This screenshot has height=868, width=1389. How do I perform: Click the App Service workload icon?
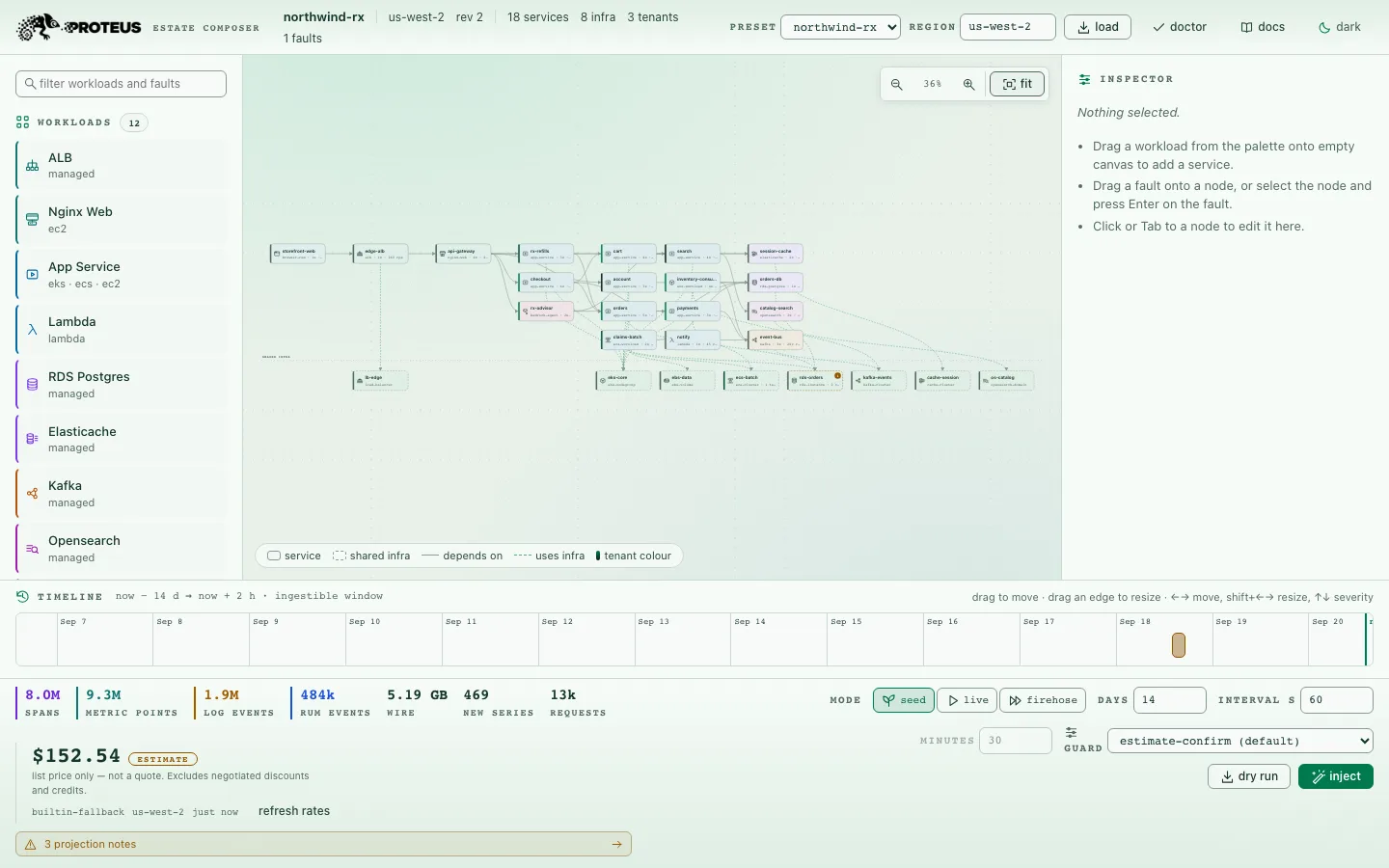32,275
